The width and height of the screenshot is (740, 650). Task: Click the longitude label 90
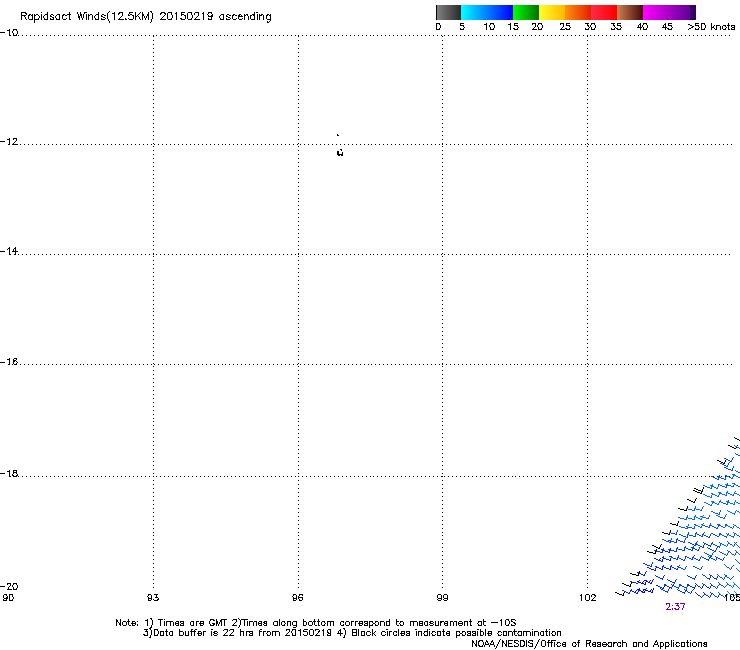click(8, 598)
